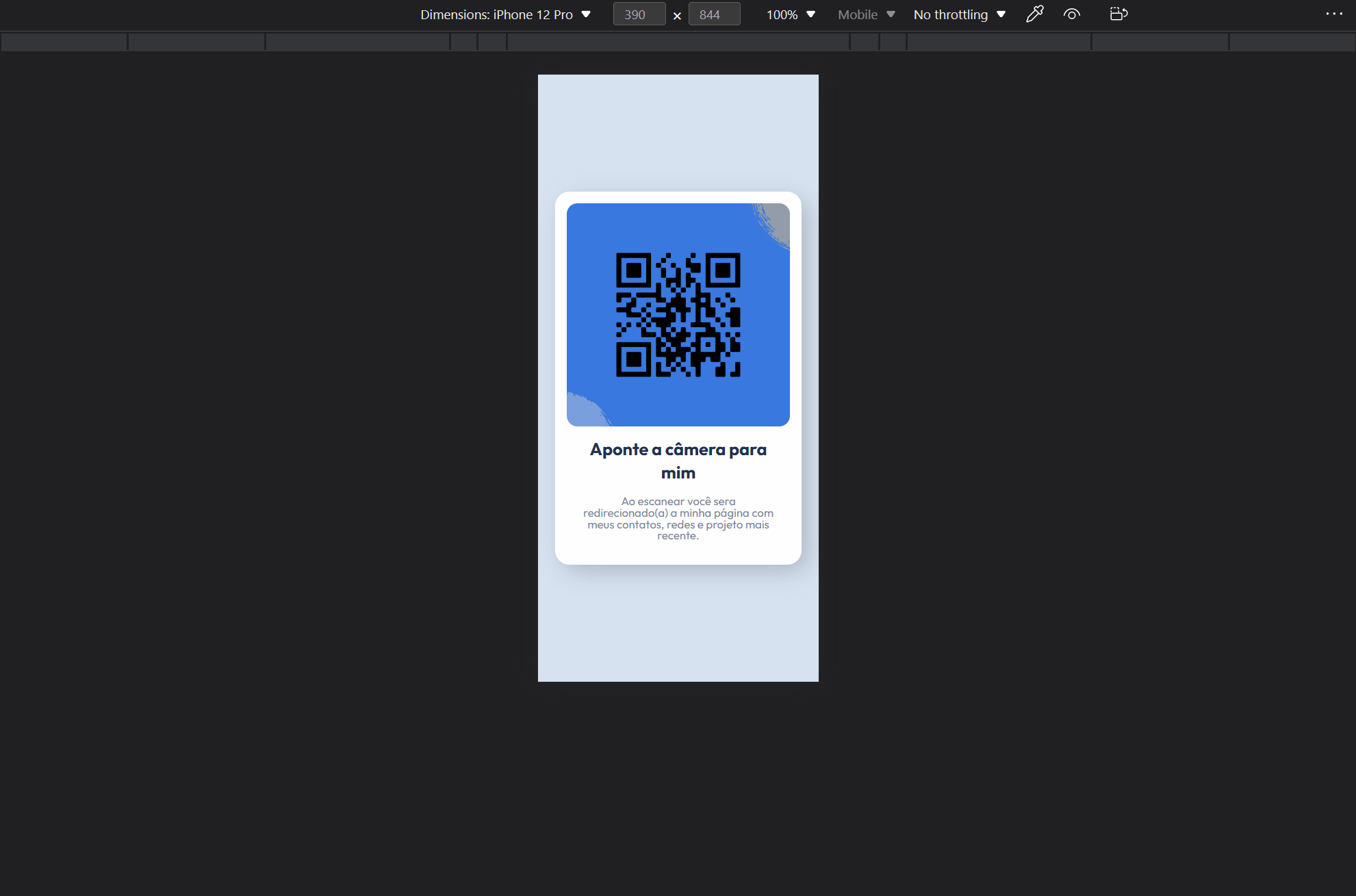Viewport: 1356px width, 896px height.
Task: Select the widest center breakpoint bar segment
Action: click(678, 42)
